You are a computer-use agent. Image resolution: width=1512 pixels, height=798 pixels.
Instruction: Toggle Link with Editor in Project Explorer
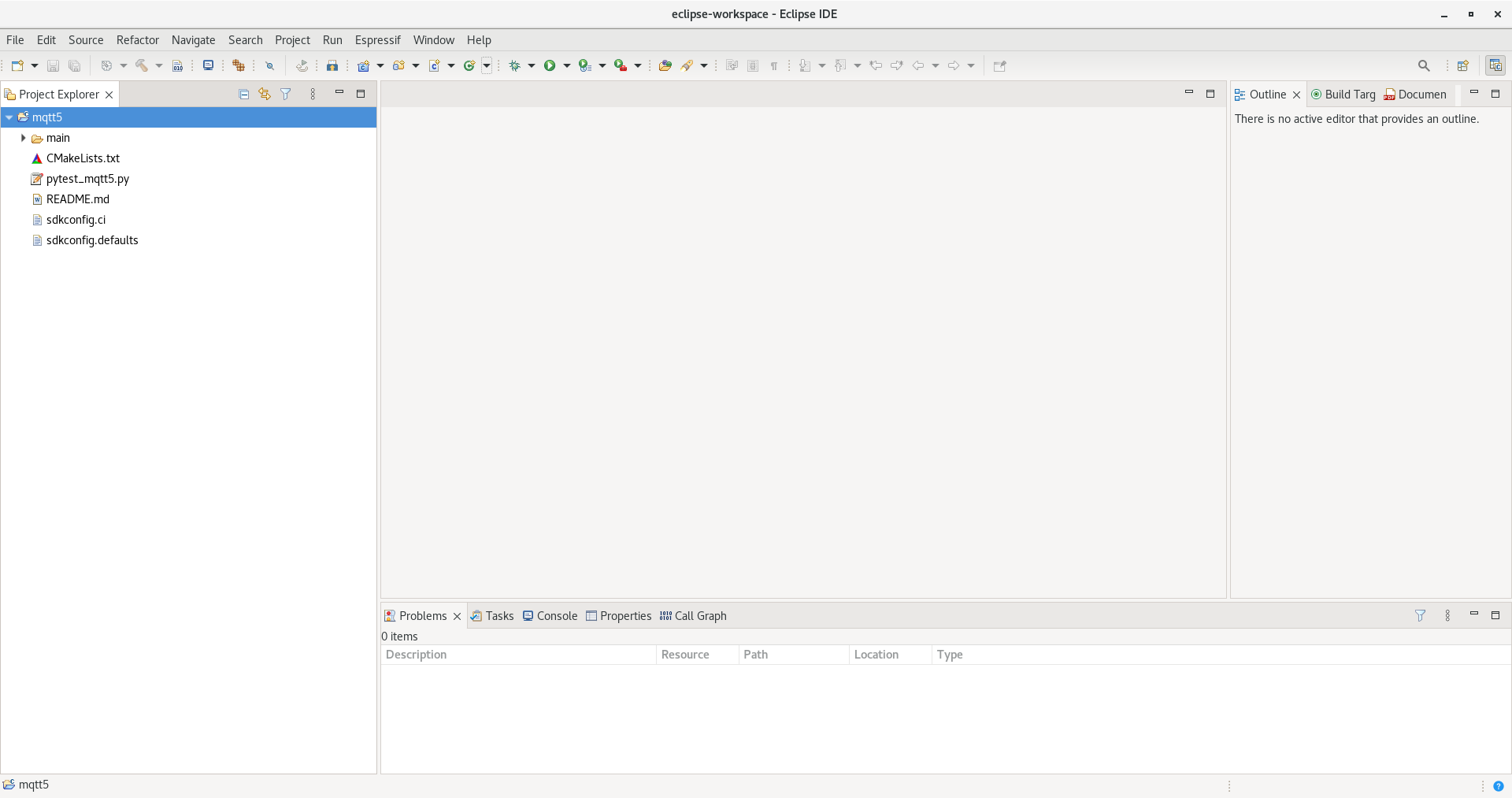[265, 95]
